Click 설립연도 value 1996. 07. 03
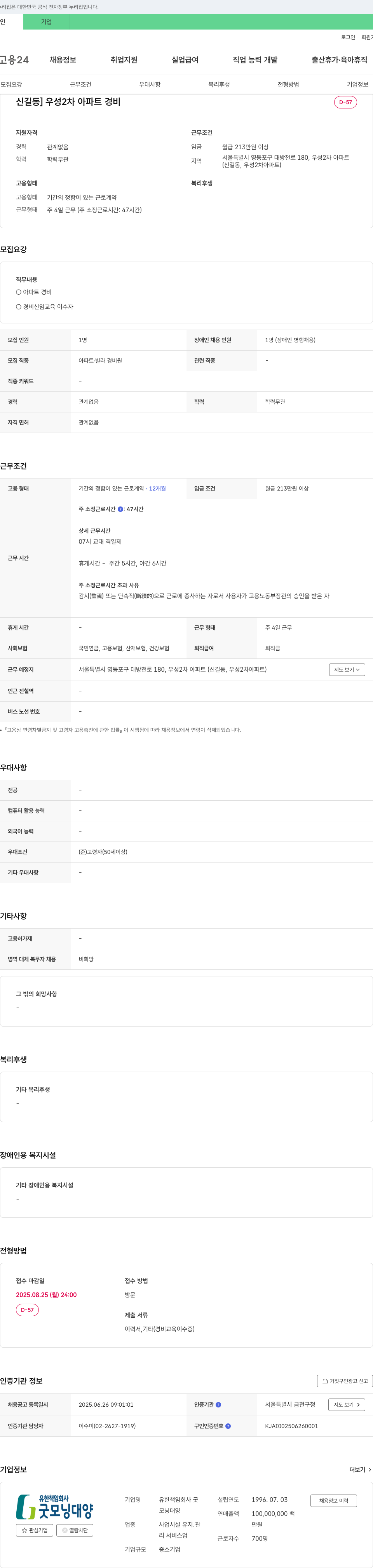 [270, 1500]
